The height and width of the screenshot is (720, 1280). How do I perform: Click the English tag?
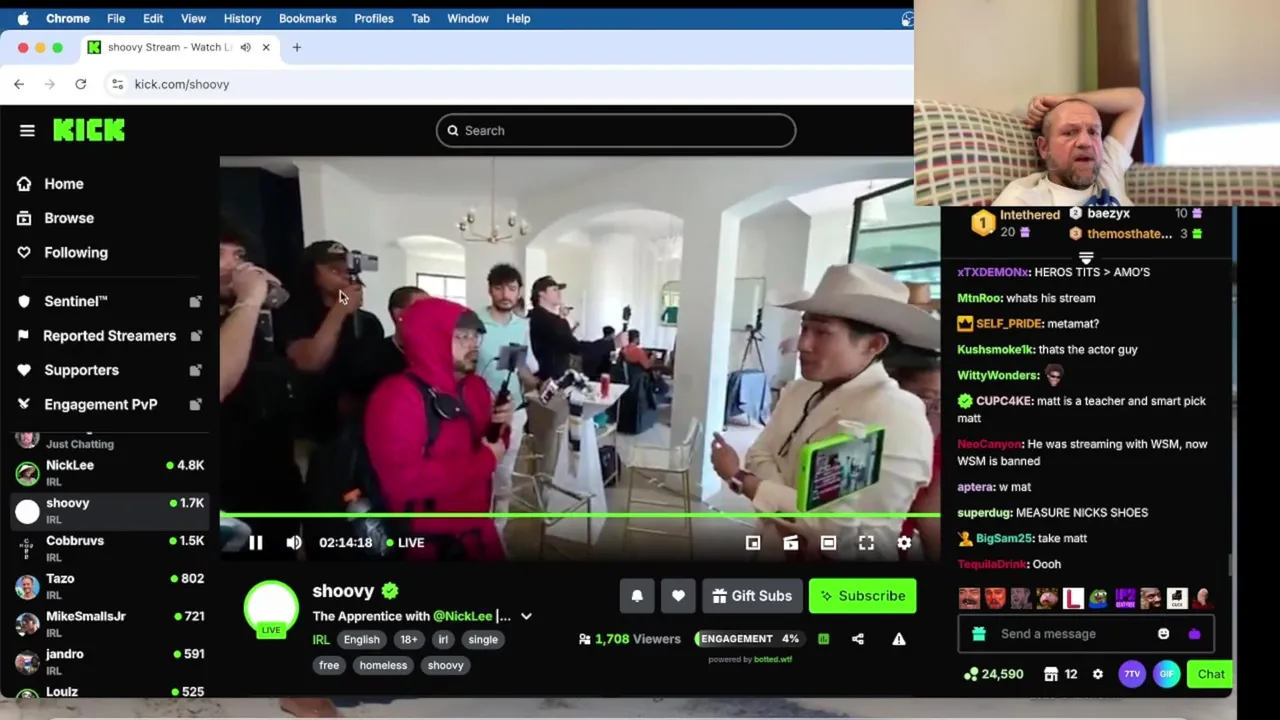(362, 640)
